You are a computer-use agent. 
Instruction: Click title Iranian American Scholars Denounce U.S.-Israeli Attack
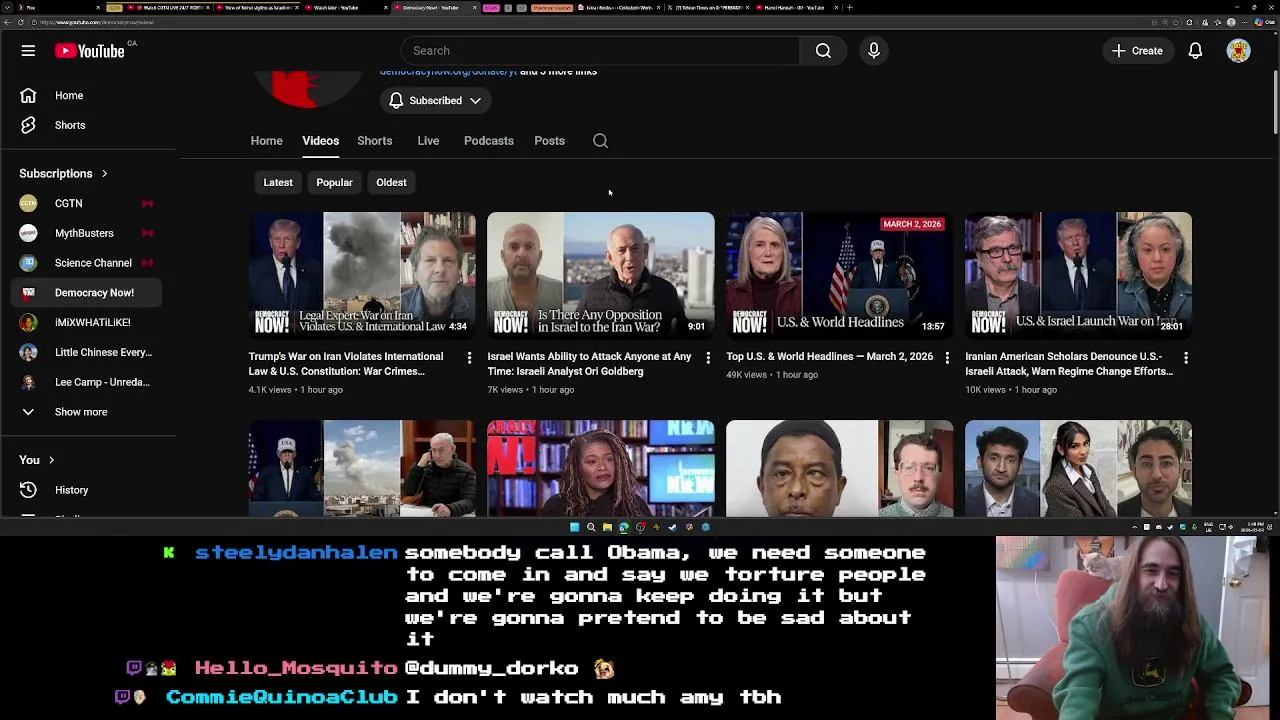tap(1069, 364)
